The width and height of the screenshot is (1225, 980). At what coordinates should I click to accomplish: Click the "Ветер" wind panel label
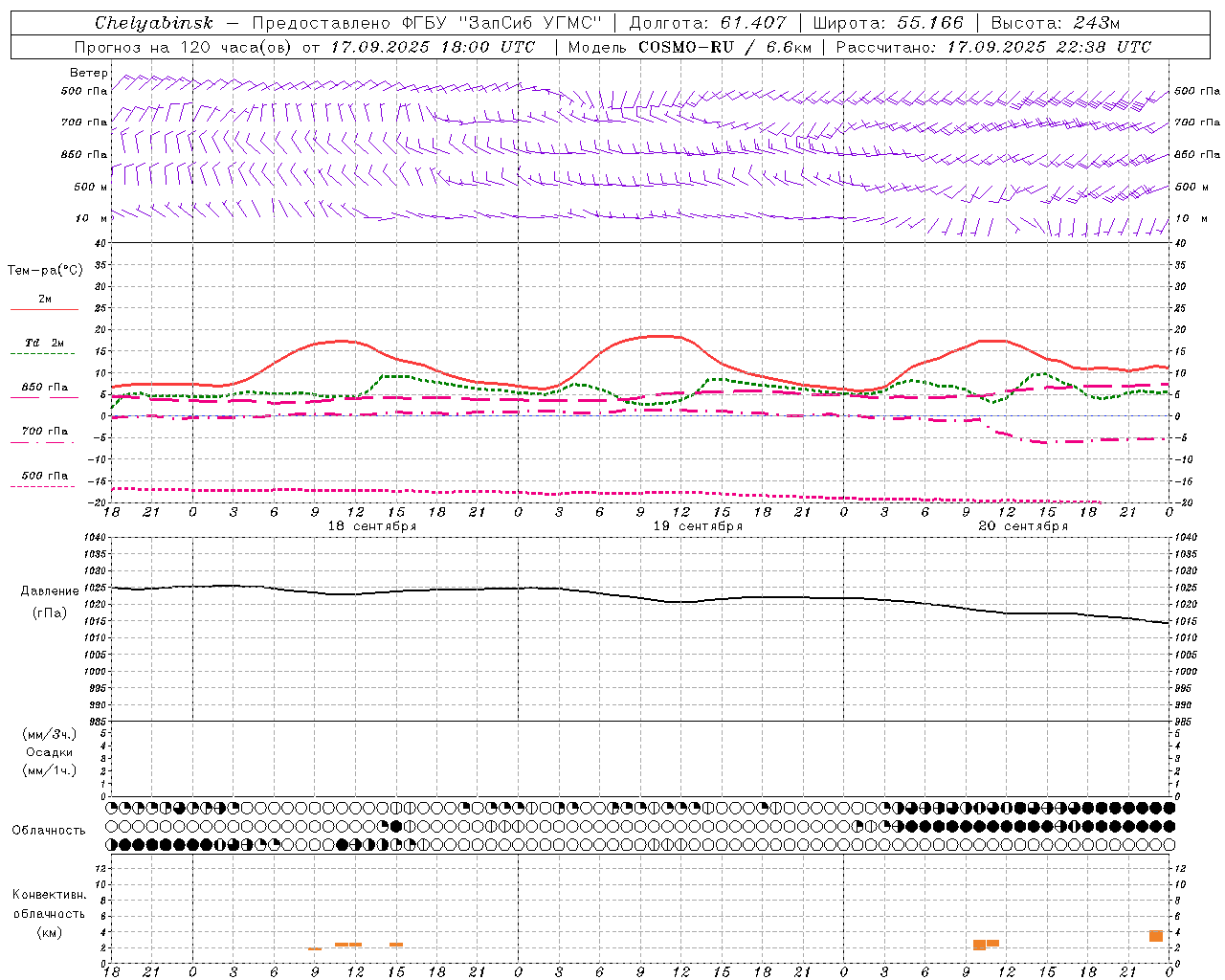(89, 73)
